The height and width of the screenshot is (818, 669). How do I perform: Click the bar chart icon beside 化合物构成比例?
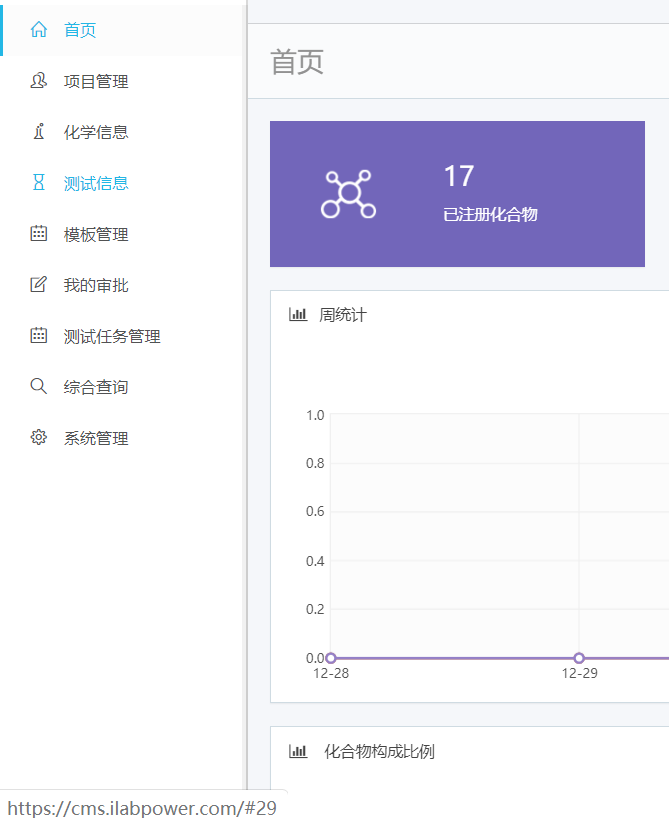coord(298,751)
